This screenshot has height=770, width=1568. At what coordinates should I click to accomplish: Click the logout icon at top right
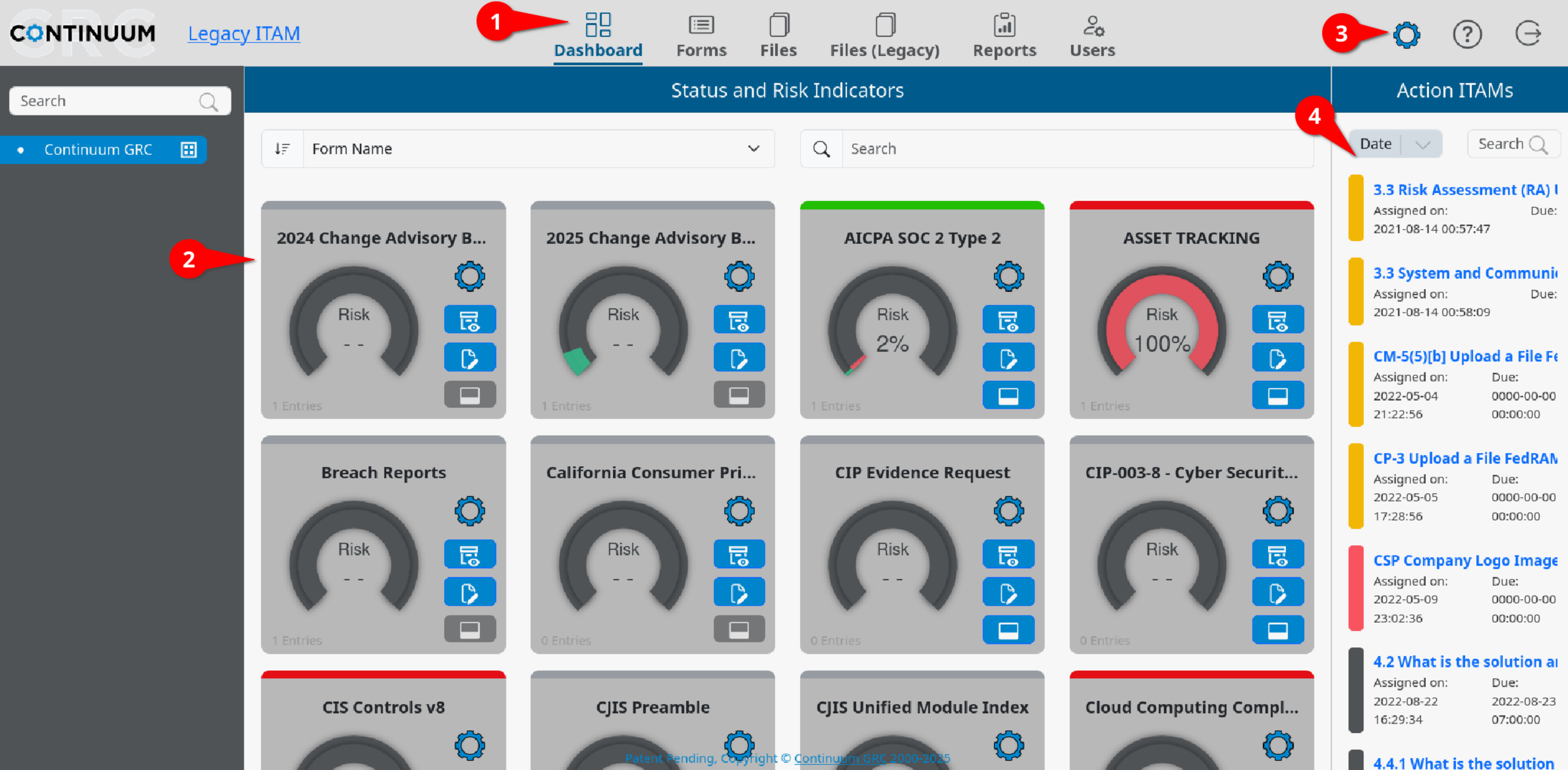coord(1527,34)
